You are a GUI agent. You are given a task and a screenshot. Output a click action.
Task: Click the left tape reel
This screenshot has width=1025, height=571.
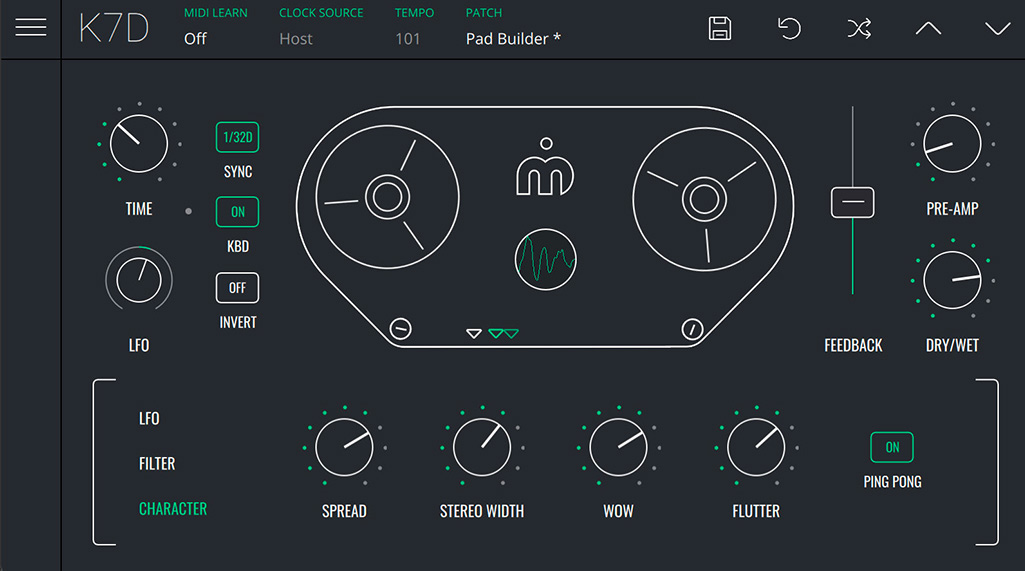tap(387, 197)
